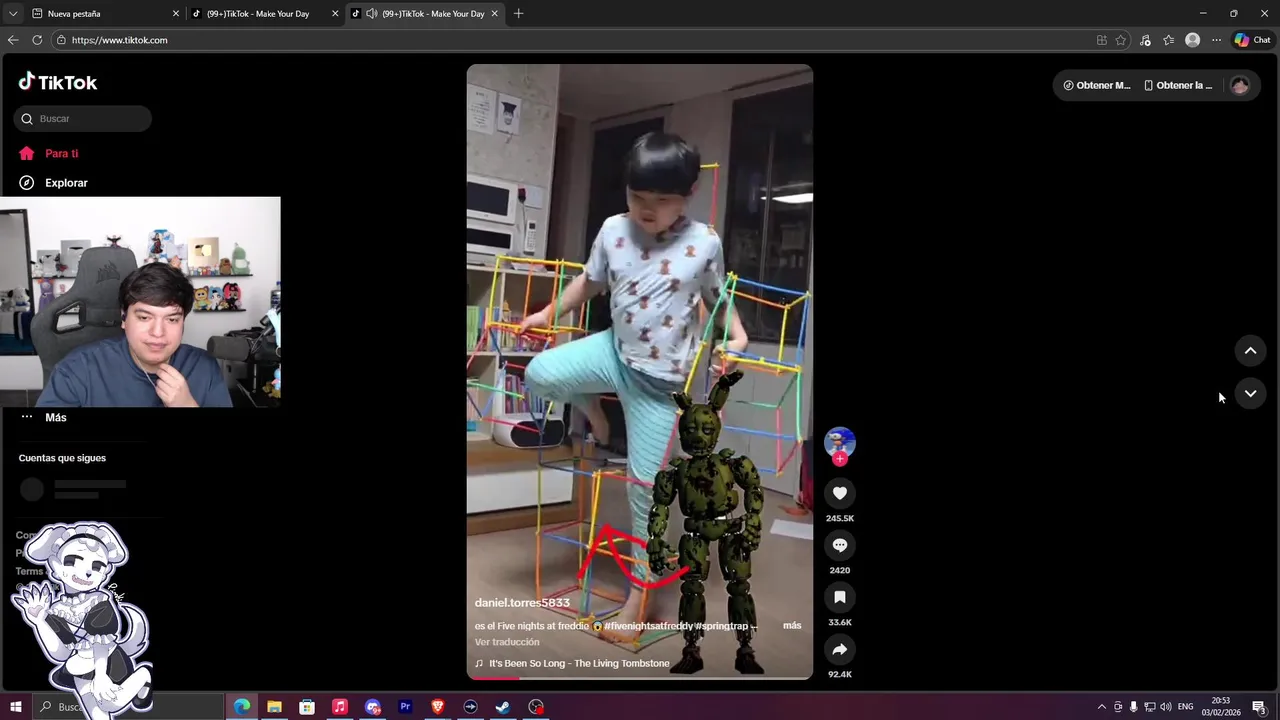Viewport: 1280px width, 720px height.
Task: Click the Obtener la ... app button
Action: 1178,85
